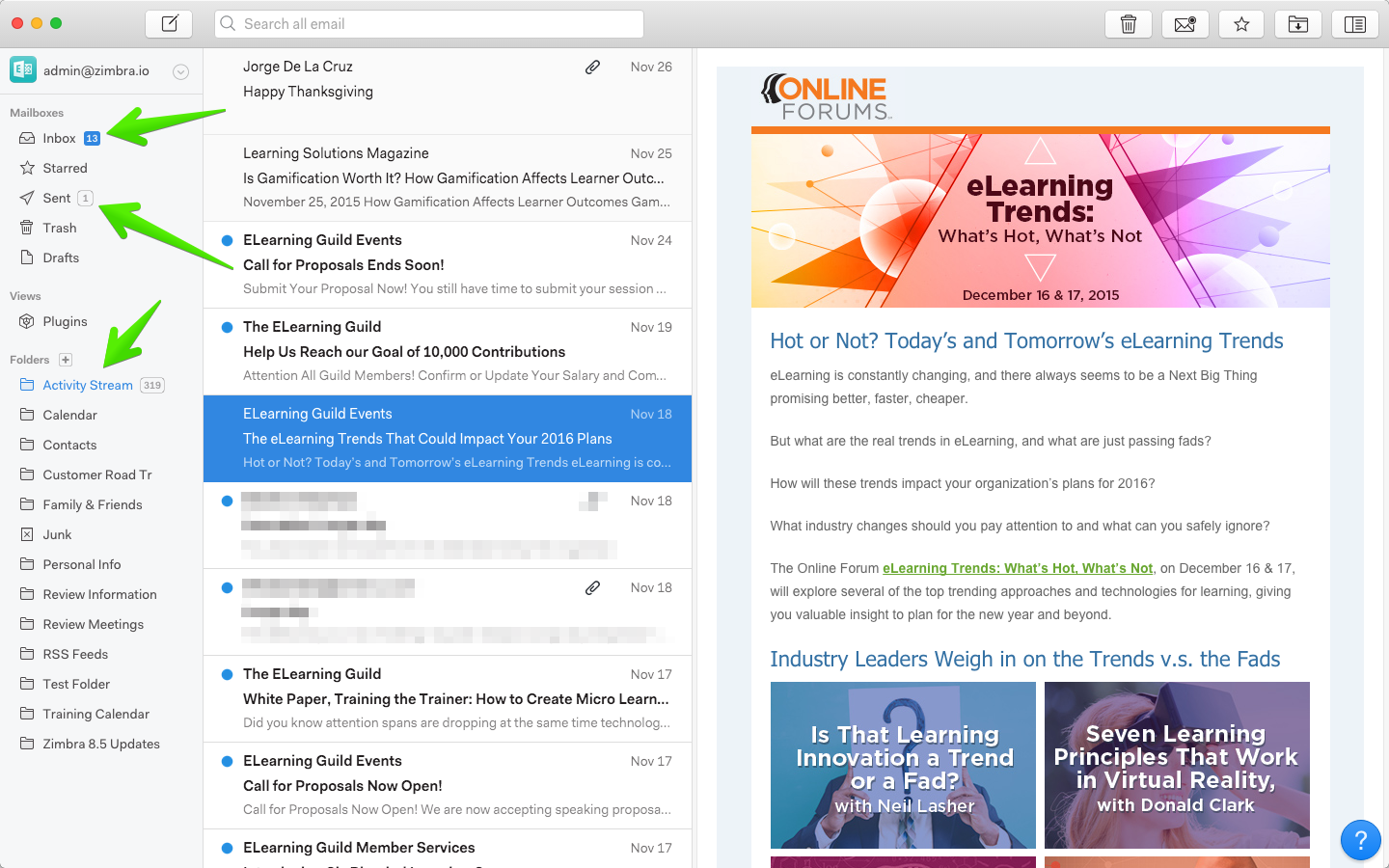Click the Search all email field
1389x868 pixels.
click(x=429, y=24)
